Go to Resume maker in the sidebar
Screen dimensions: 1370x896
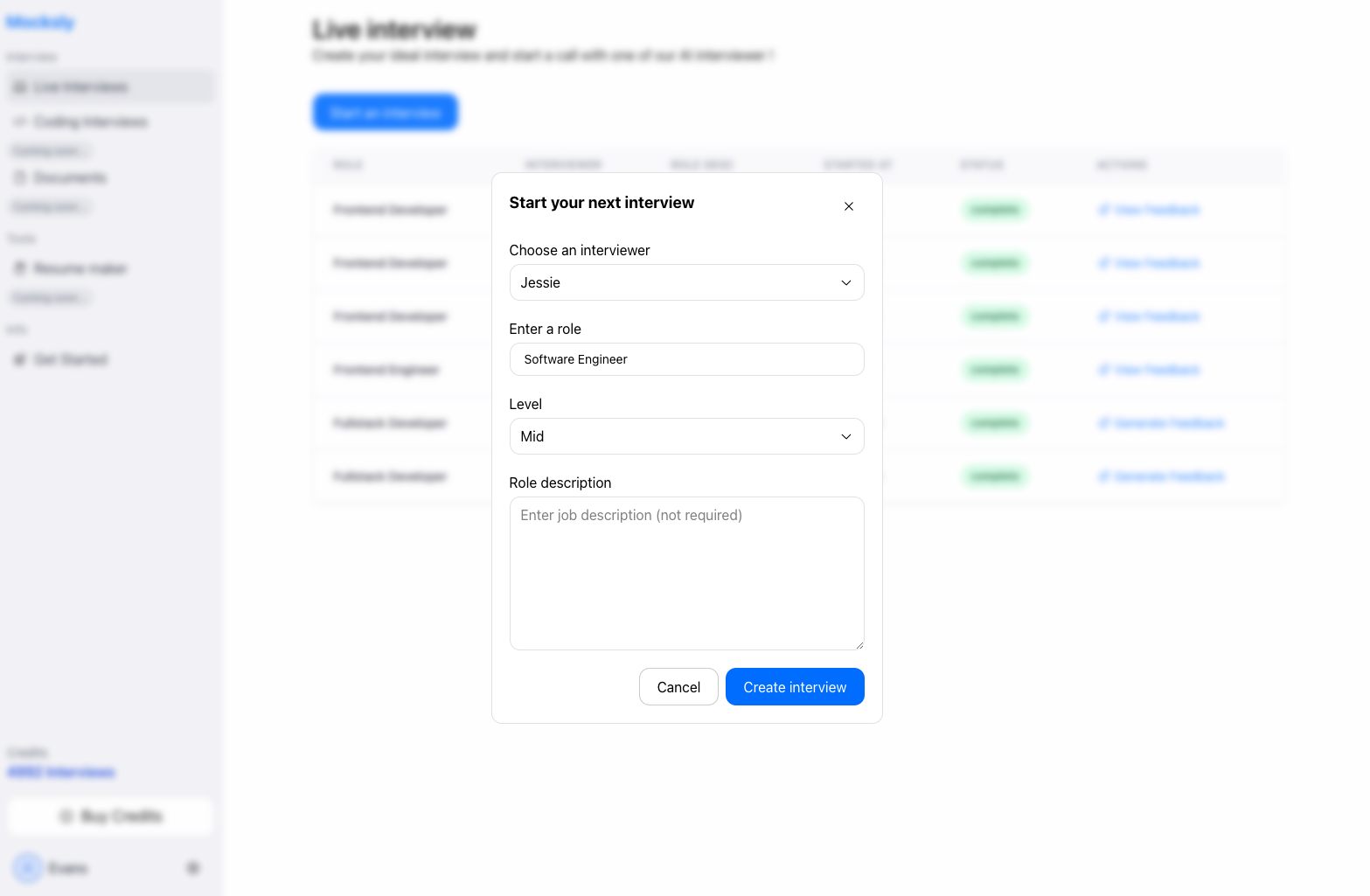click(80, 268)
